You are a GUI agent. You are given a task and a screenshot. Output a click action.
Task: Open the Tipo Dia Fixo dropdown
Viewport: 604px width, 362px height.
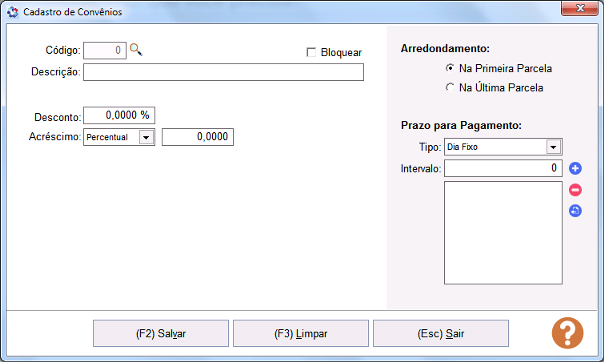(x=554, y=147)
